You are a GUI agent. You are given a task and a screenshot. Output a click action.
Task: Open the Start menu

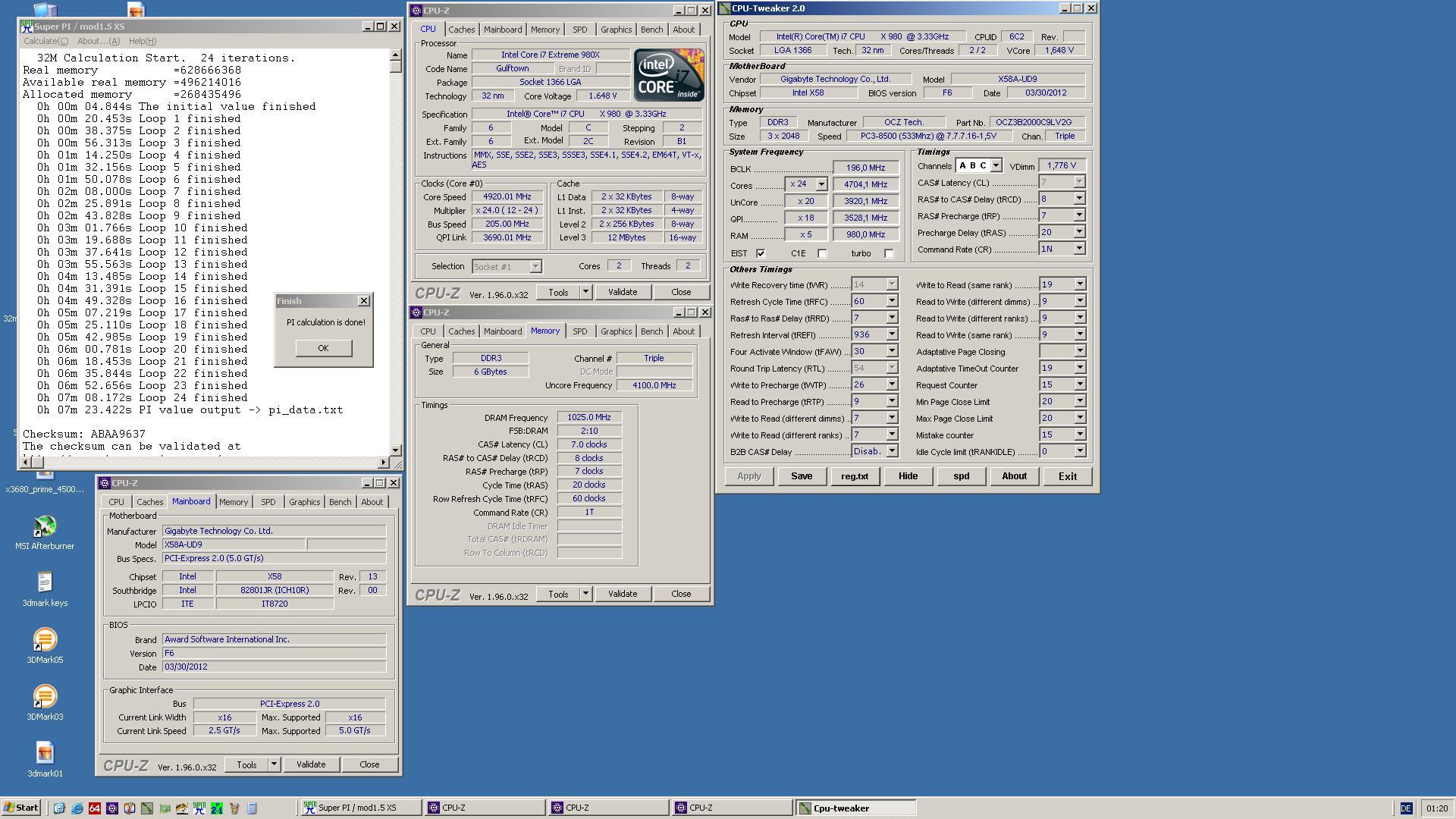tap(21, 808)
